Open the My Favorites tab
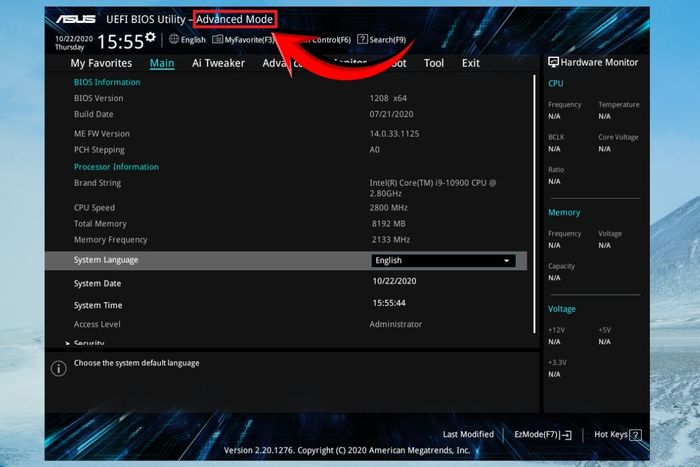The height and width of the screenshot is (467, 700). pyautogui.click(x=101, y=63)
